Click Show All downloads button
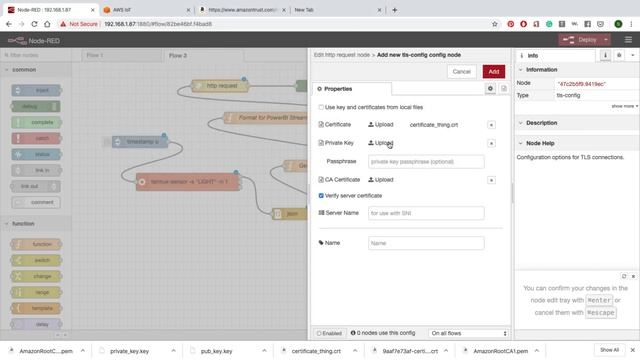Screen dimensions: 640x360 pyautogui.click(x=609, y=350)
